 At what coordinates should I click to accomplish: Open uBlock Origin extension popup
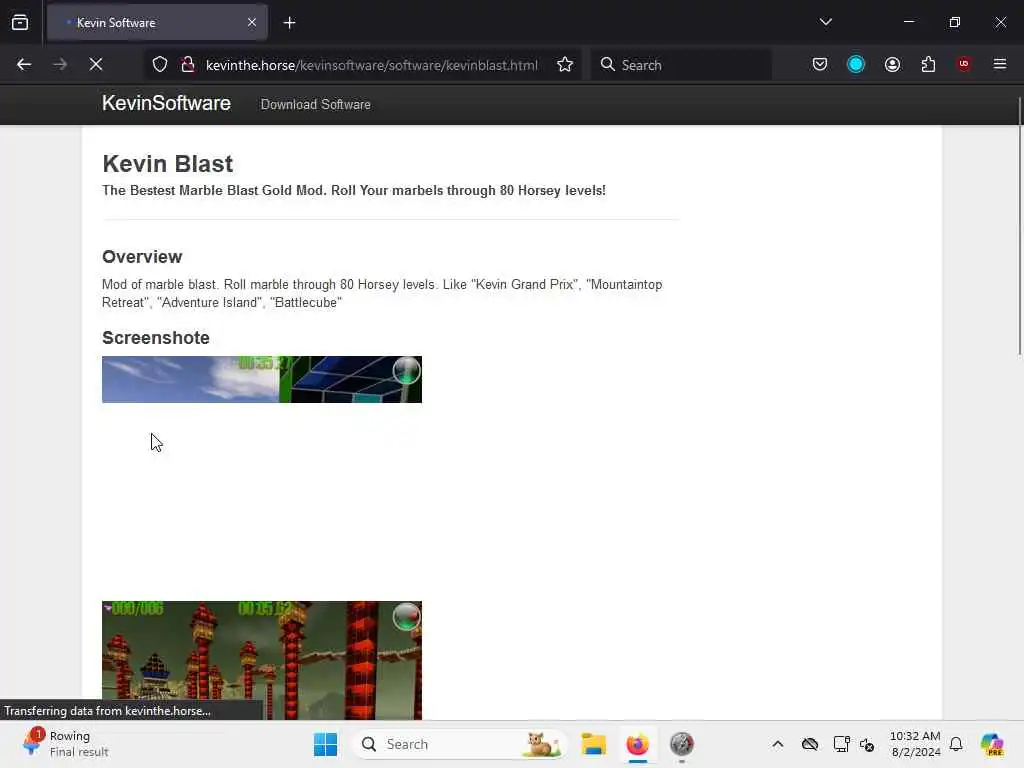(964, 64)
